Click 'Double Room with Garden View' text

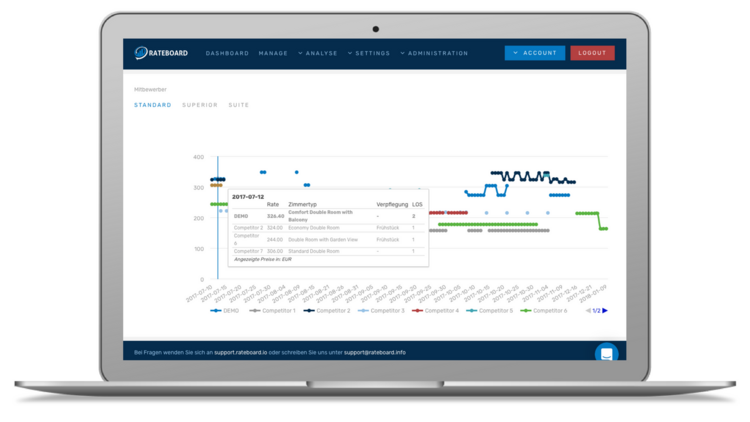point(323,239)
